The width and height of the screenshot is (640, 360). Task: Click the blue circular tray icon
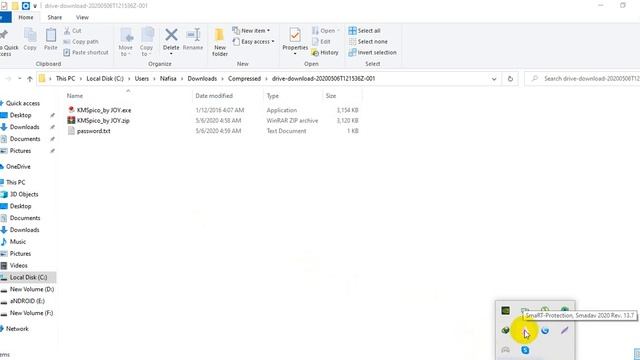tap(545, 330)
